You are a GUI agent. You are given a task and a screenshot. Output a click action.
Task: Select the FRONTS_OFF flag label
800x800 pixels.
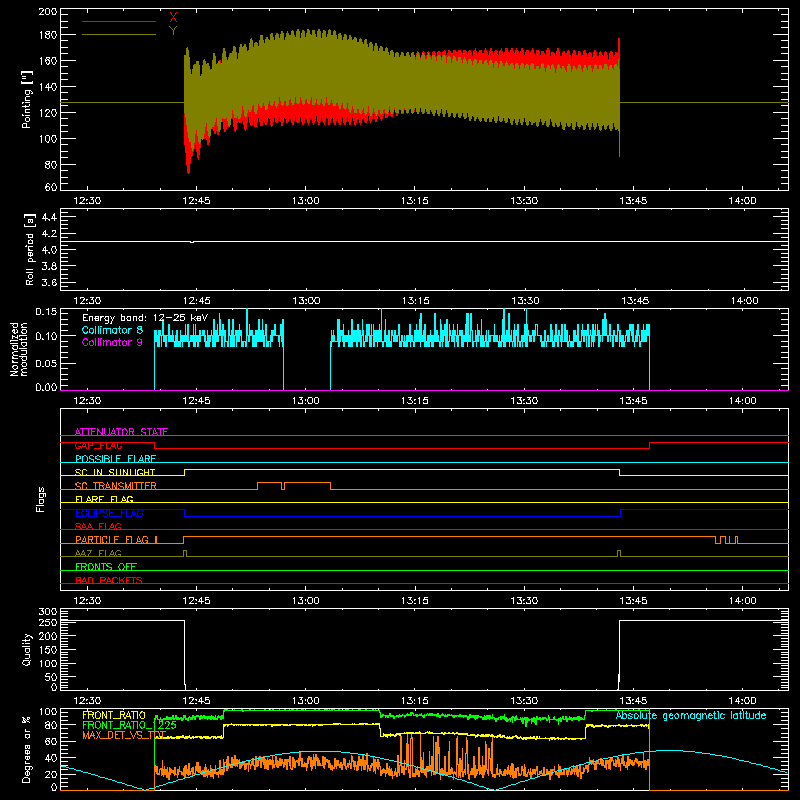(x=106, y=567)
